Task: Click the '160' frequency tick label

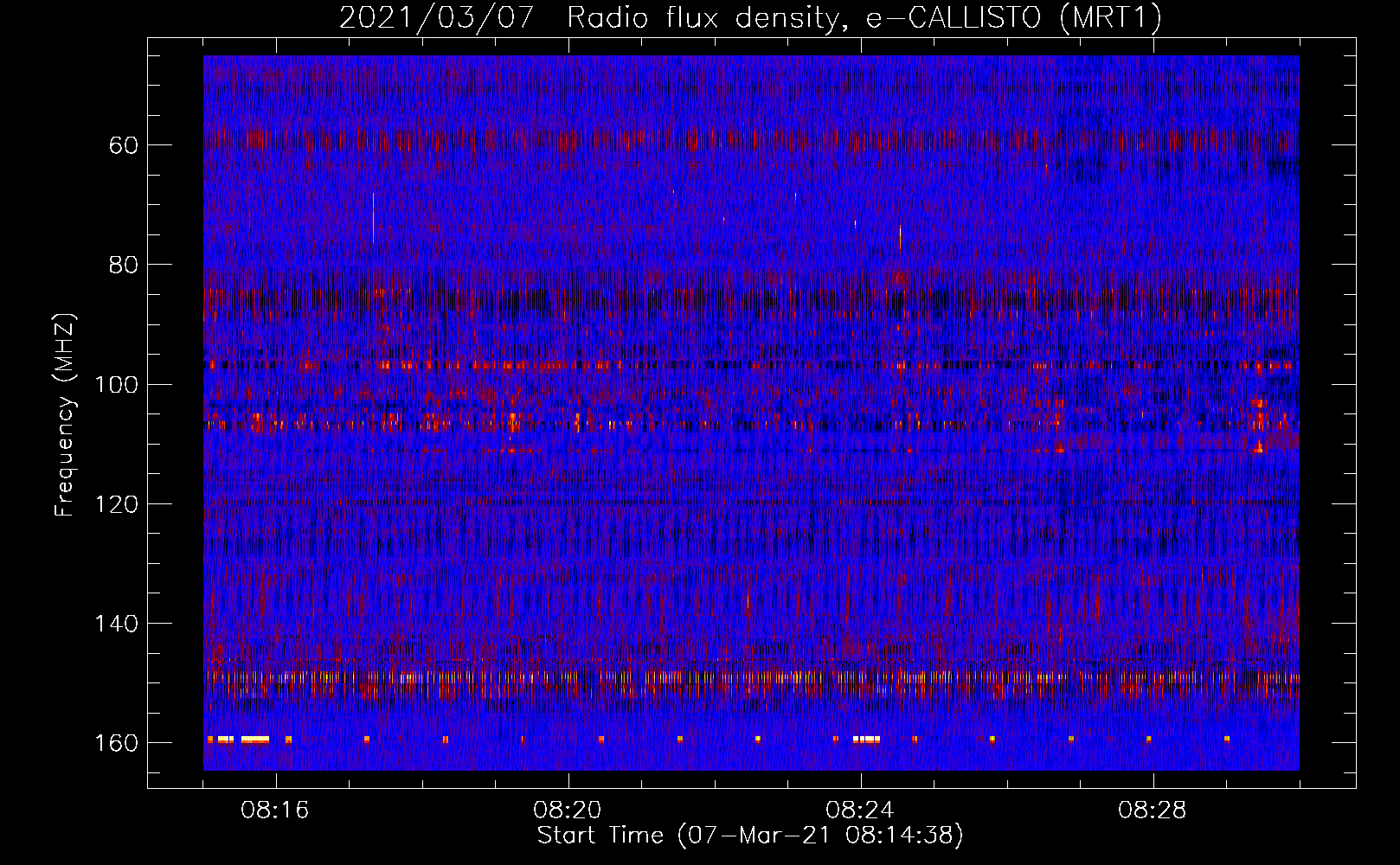Action: pos(116,744)
